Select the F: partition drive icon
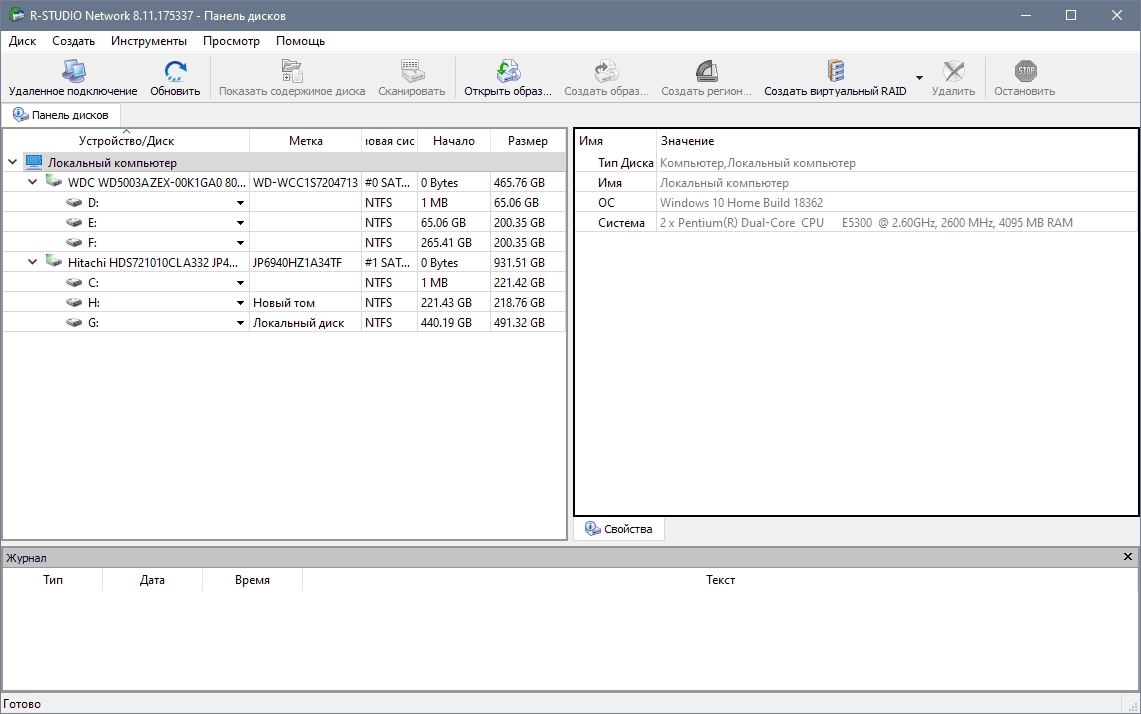The height and width of the screenshot is (714, 1141). [74, 242]
